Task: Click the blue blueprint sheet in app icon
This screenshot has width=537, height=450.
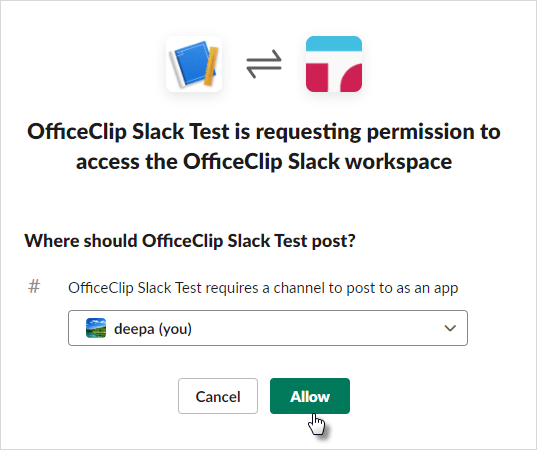Action: click(192, 64)
